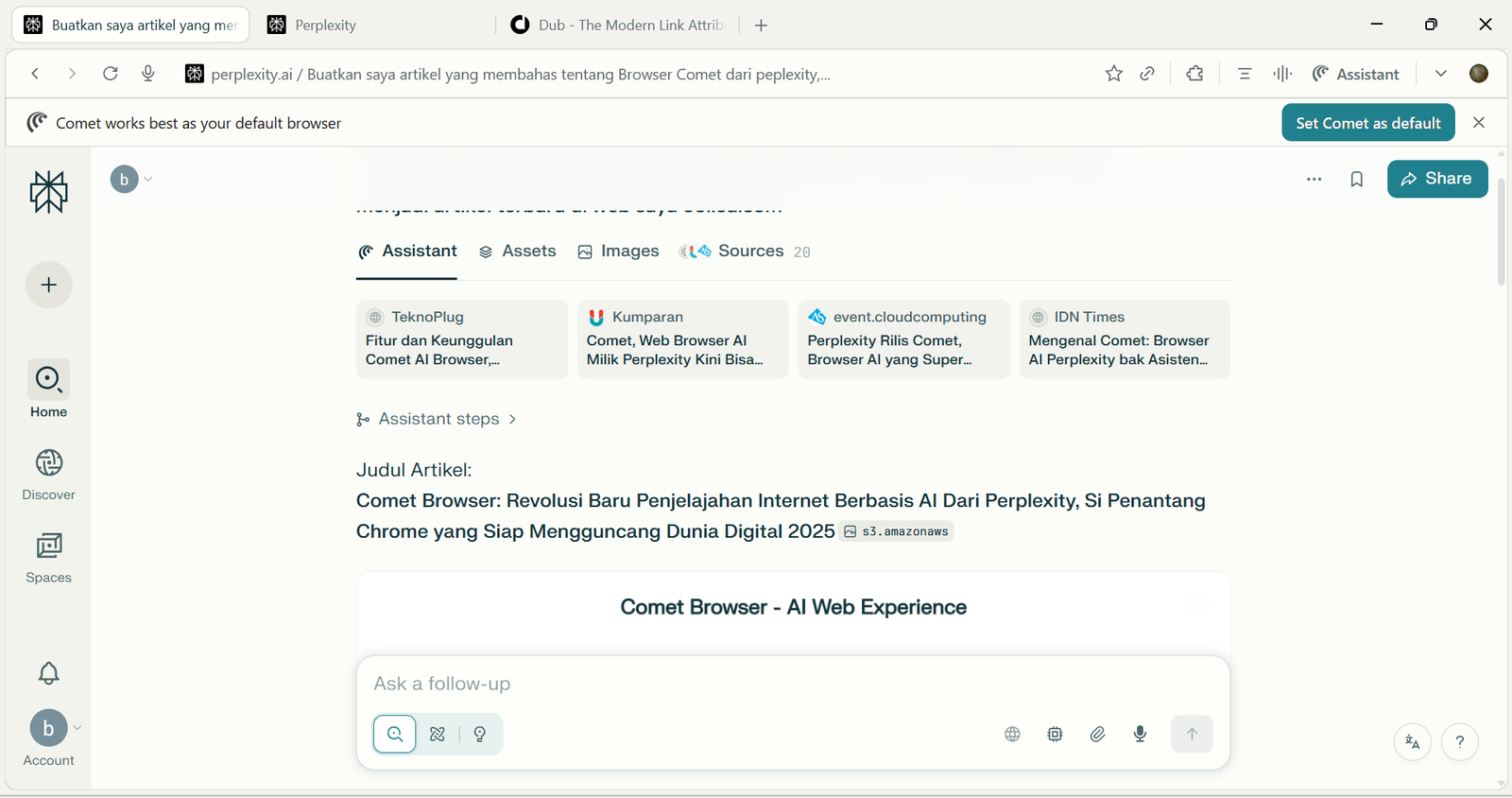Switch to the Sources tab
This screenshot has width=1512, height=798.
point(745,252)
